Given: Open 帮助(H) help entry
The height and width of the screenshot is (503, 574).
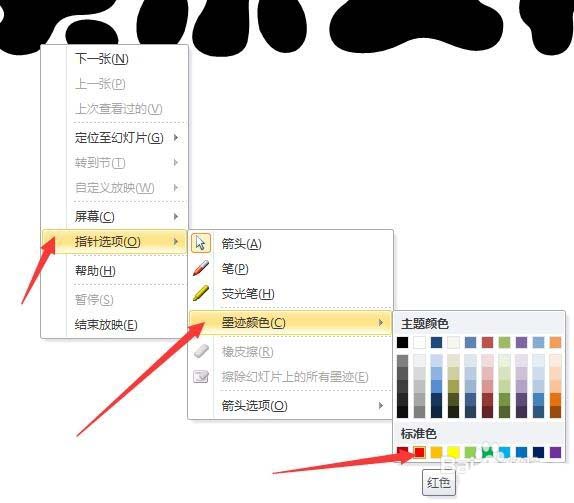Looking at the screenshot, I should pyautogui.click(x=115, y=271).
